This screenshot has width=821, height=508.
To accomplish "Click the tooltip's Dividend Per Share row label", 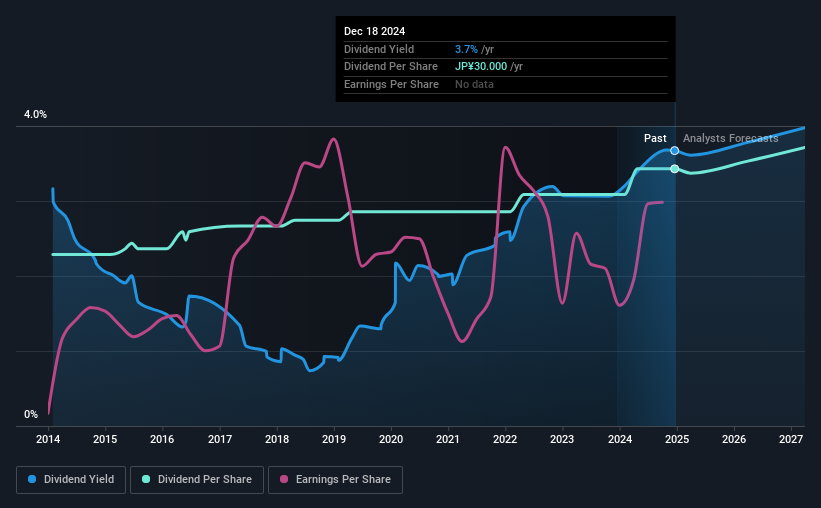I will [x=391, y=67].
